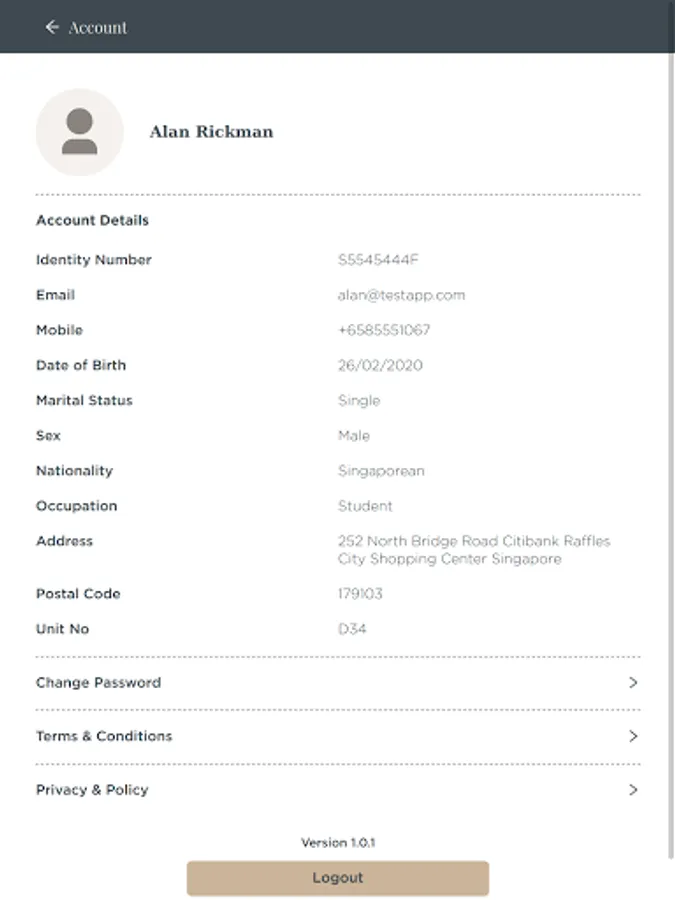
Task: Expand Privacy & Policy chevron
Action: click(632, 790)
